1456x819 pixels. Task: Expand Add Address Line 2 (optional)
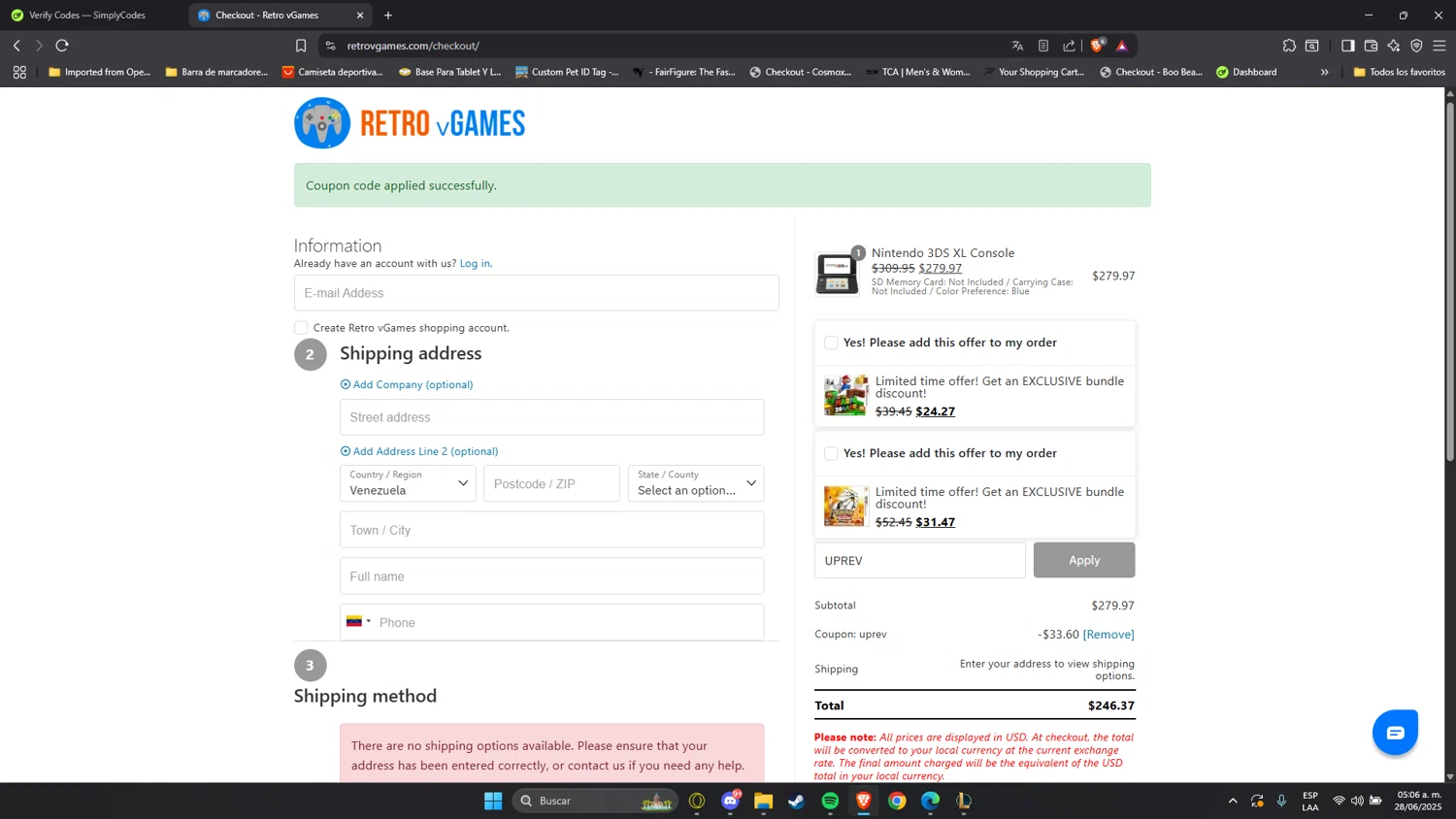click(x=419, y=451)
